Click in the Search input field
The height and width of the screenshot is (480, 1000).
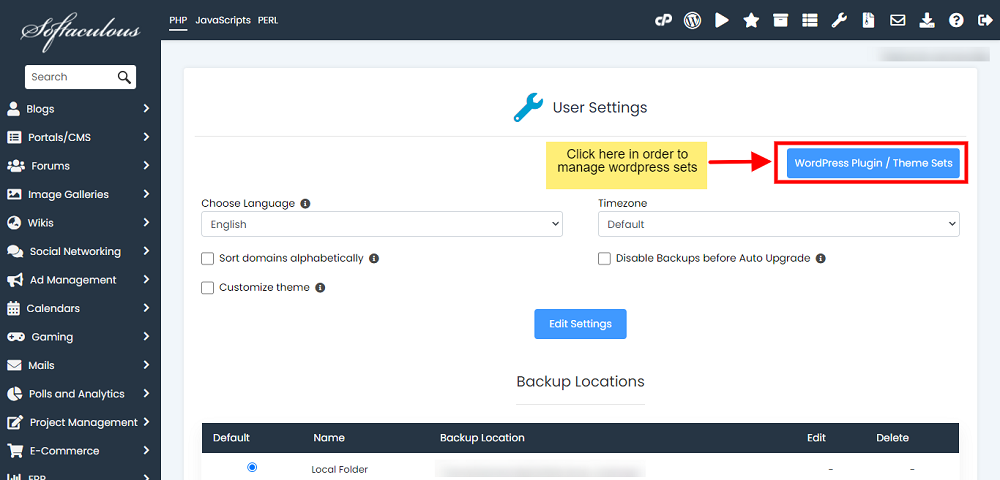[70, 77]
